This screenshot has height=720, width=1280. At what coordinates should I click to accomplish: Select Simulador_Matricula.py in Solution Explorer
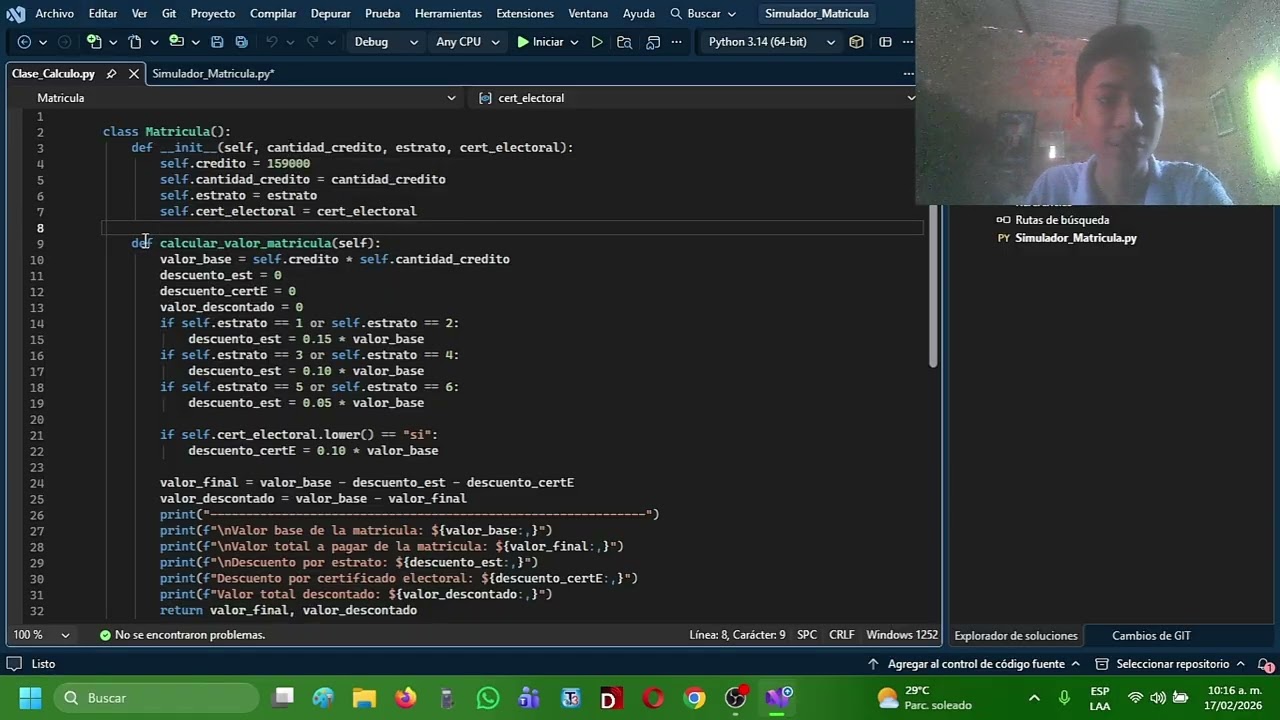coord(1075,238)
